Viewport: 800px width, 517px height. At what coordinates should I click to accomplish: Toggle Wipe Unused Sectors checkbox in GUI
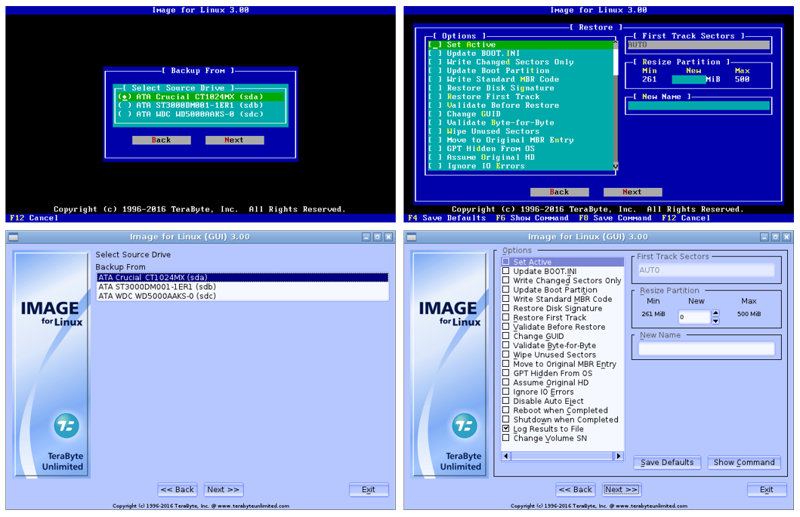click(x=506, y=354)
